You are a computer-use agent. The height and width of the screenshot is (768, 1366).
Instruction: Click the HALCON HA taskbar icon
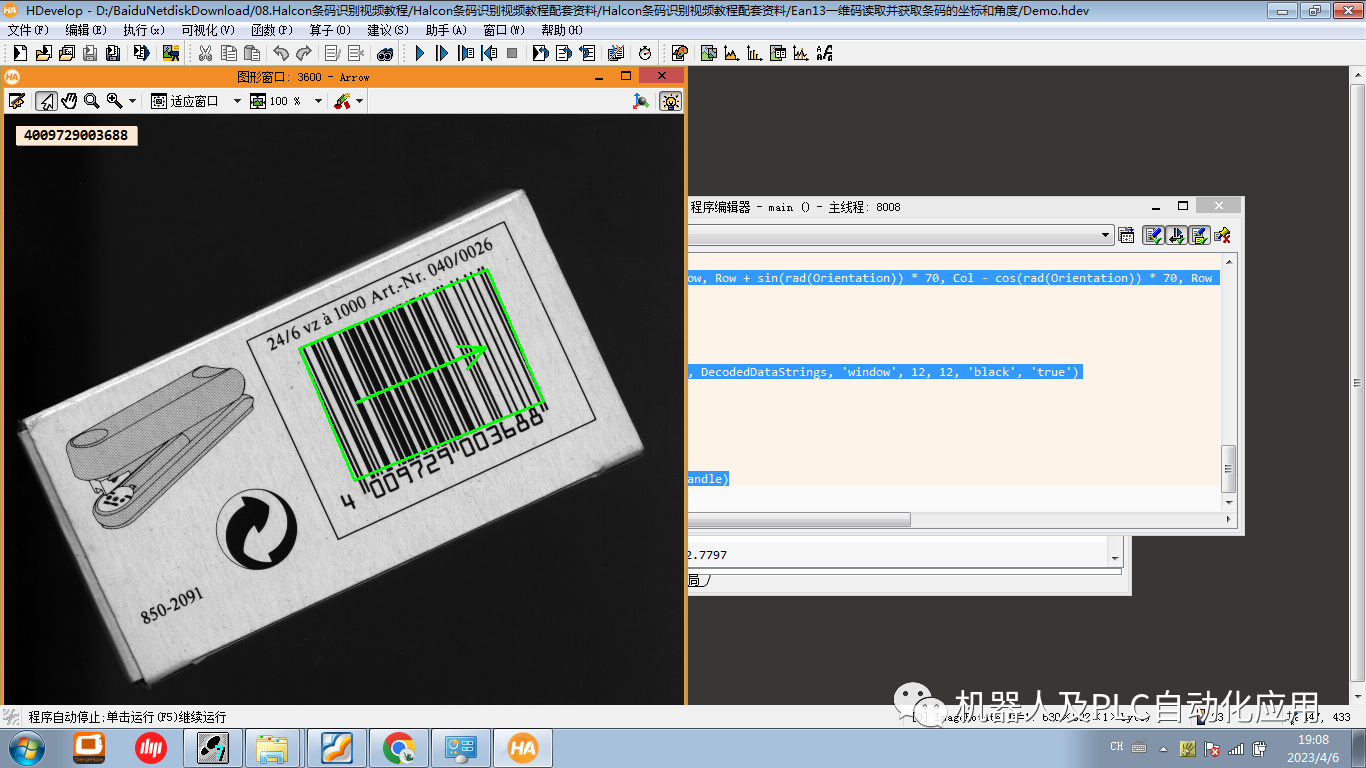pyautogui.click(x=522, y=748)
